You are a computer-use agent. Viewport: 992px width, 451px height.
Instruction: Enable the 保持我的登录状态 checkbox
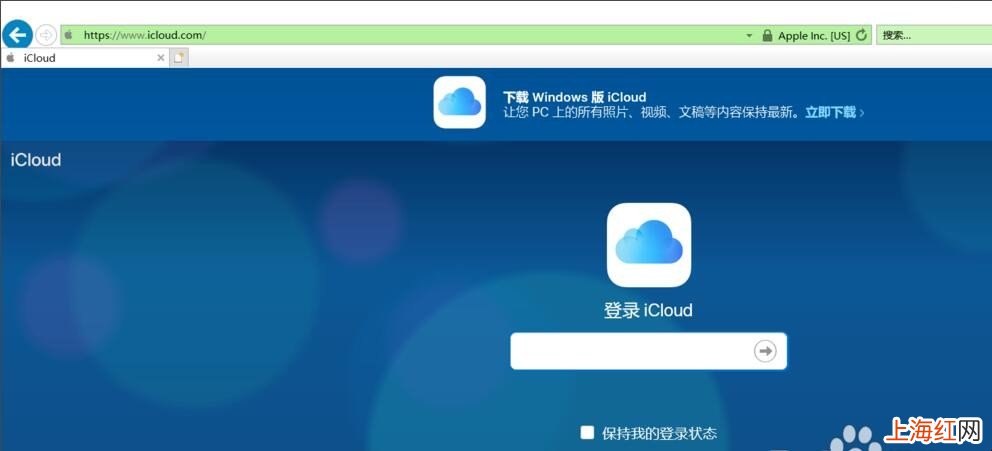click(x=587, y=433)
